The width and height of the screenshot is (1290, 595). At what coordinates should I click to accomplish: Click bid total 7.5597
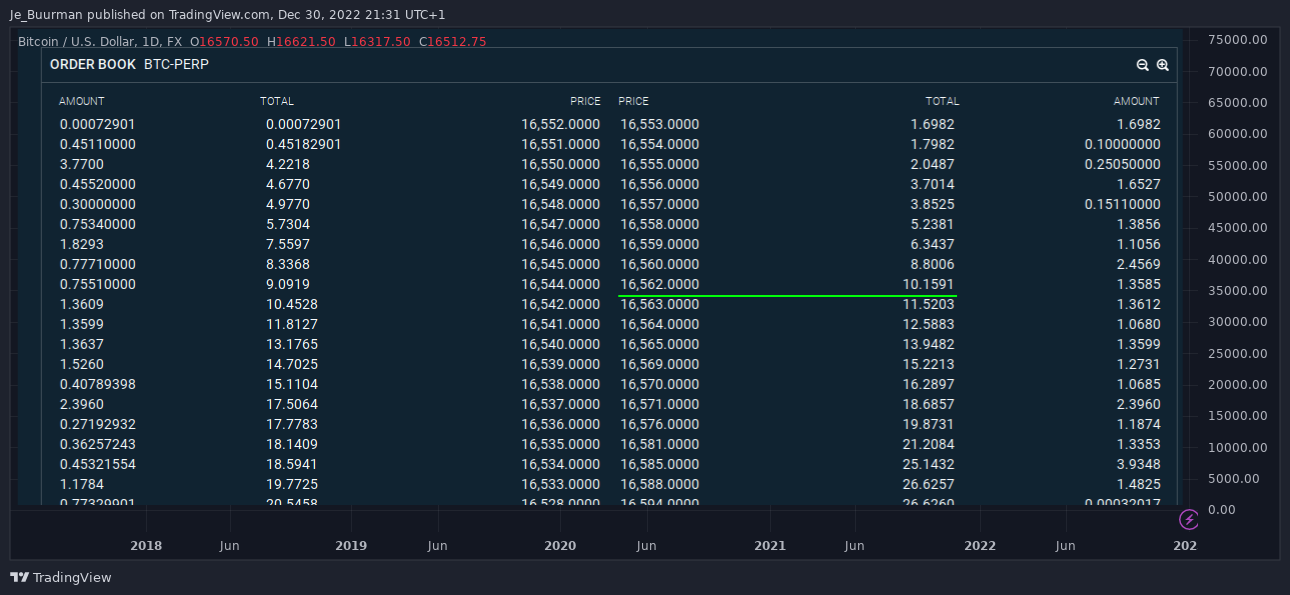[288, 244]
